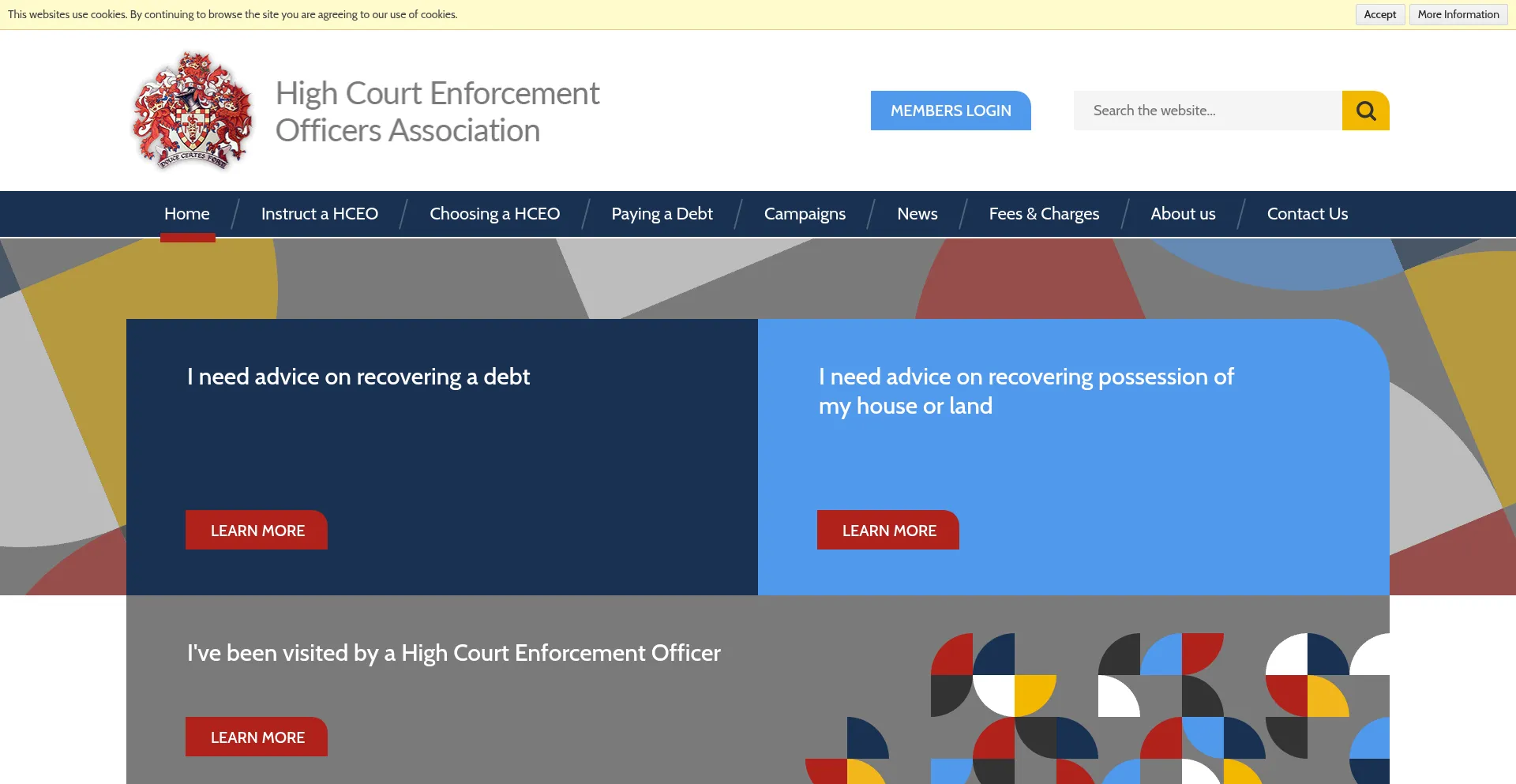This screenshot has width=1516, height=784.
Task: Open the About us menu item
Action: coord(1183,214)
